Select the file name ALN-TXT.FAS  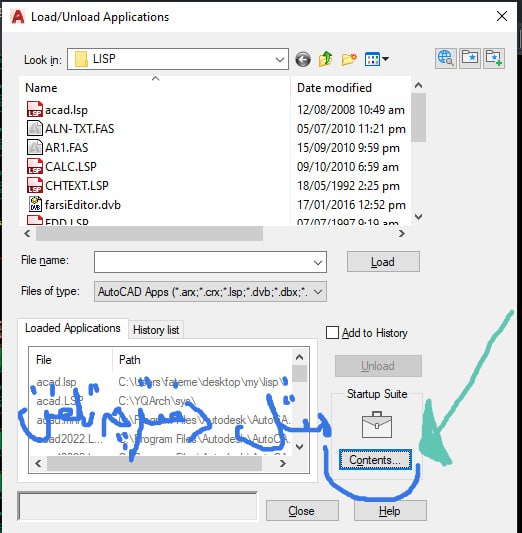80,128
